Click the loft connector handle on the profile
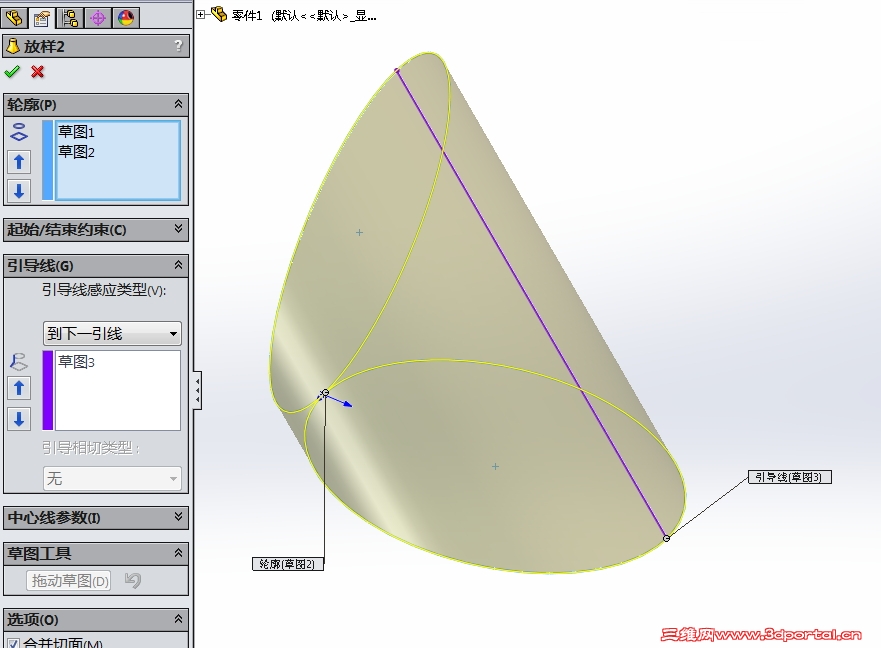This screenshot has height=648, width=881. tap(325, 393)
